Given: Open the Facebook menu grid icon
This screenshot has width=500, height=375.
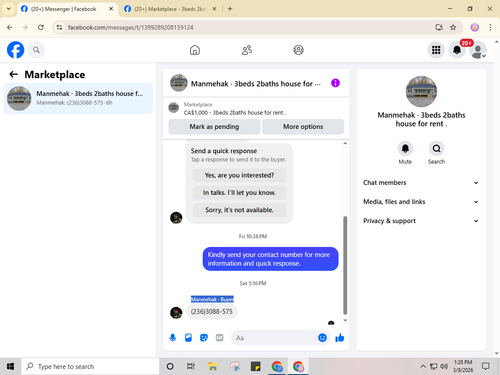Looking at the screenshot, I should point(436,50).
